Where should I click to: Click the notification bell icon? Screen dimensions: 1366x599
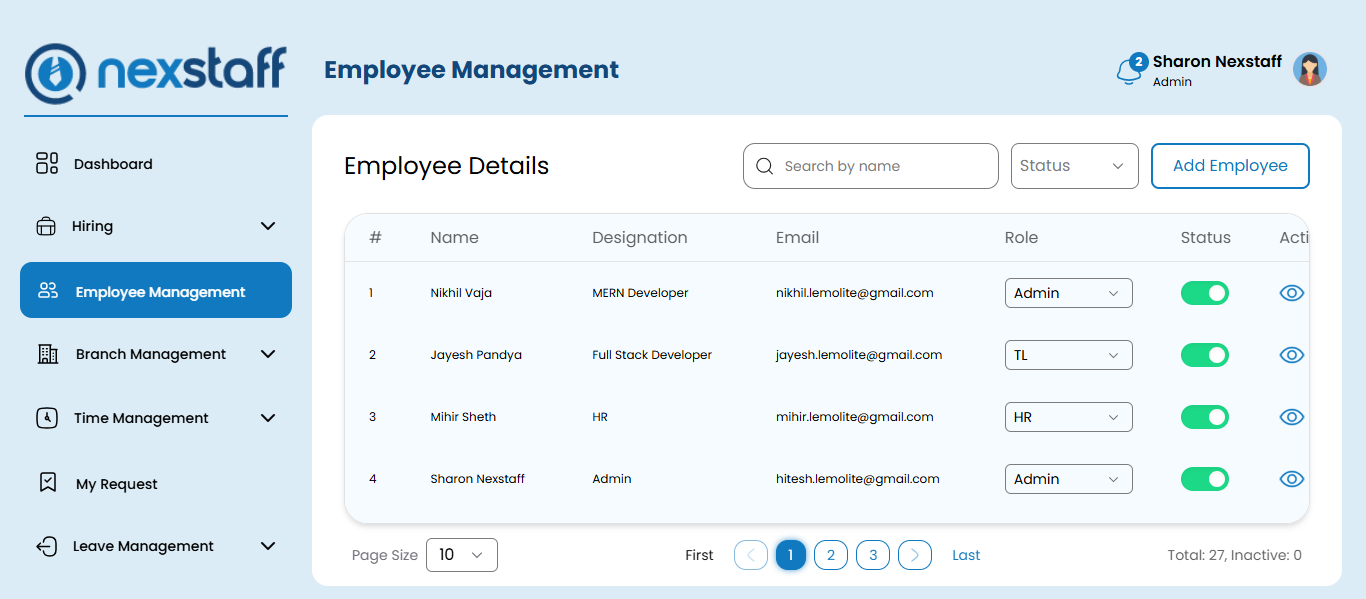point(1129,71)
